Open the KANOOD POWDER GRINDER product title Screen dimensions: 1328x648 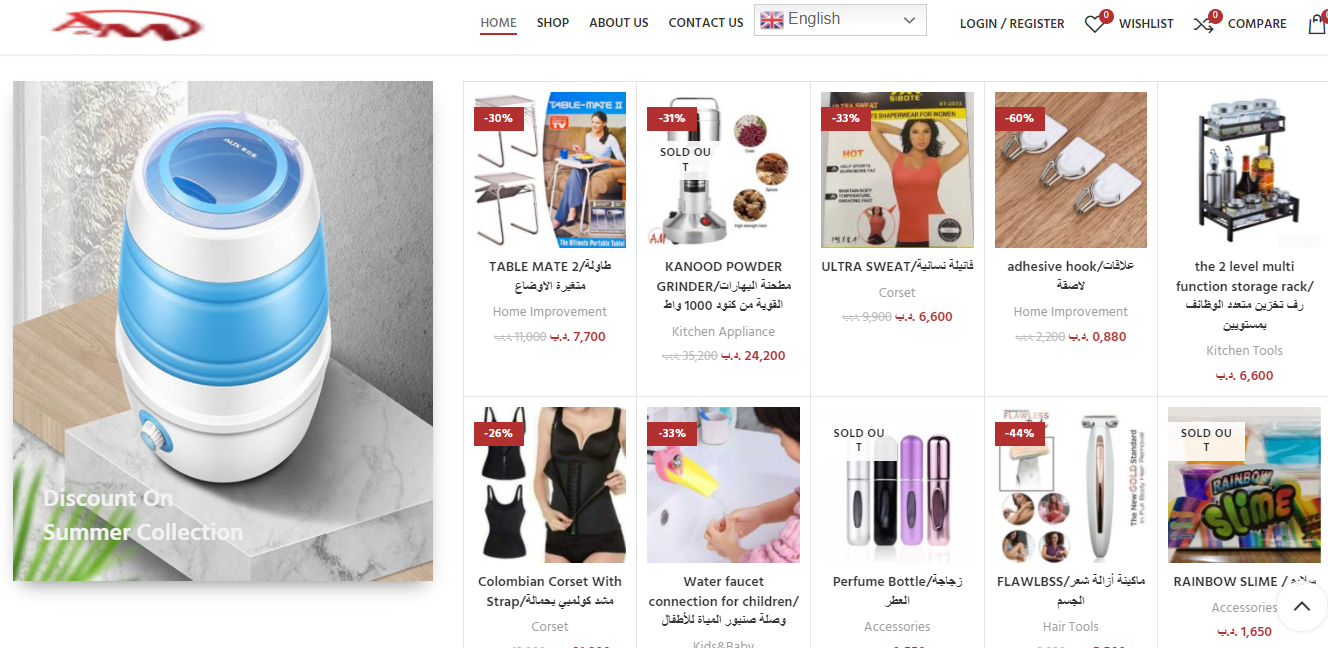tap(723, 286)
